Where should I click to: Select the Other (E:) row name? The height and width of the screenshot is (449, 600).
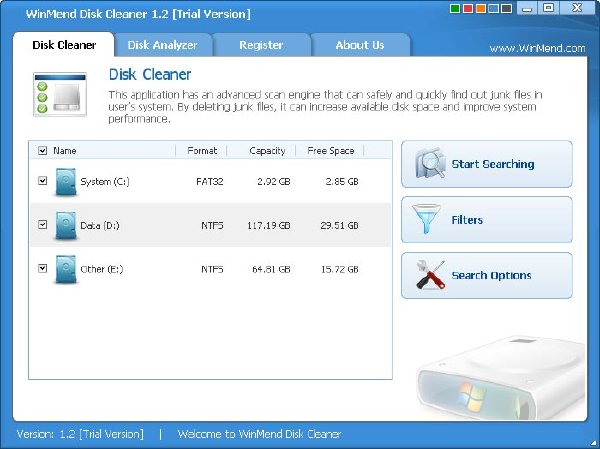[102, 269]
